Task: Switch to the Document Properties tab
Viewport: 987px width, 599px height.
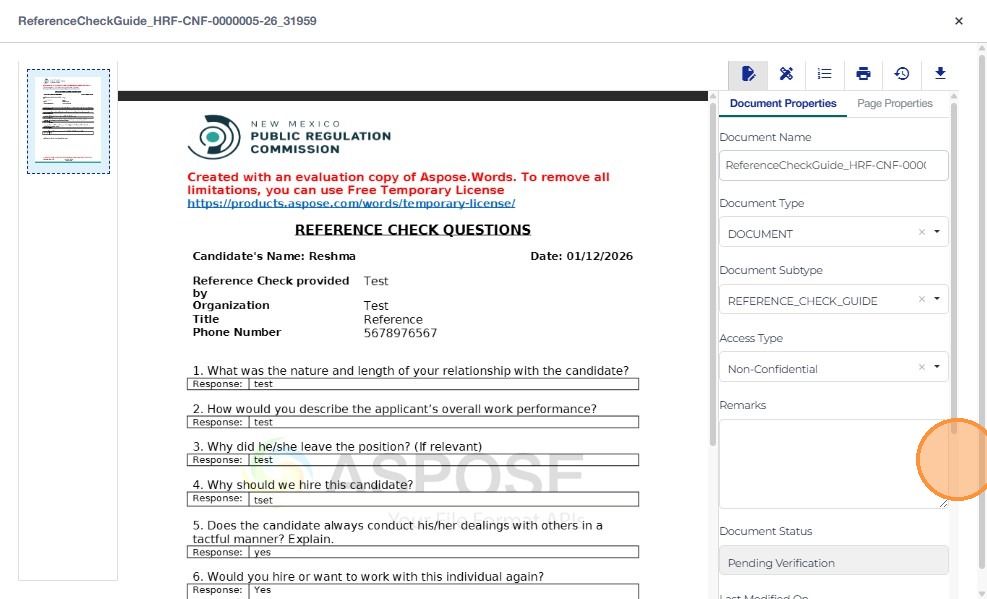Action: point(782,103)
